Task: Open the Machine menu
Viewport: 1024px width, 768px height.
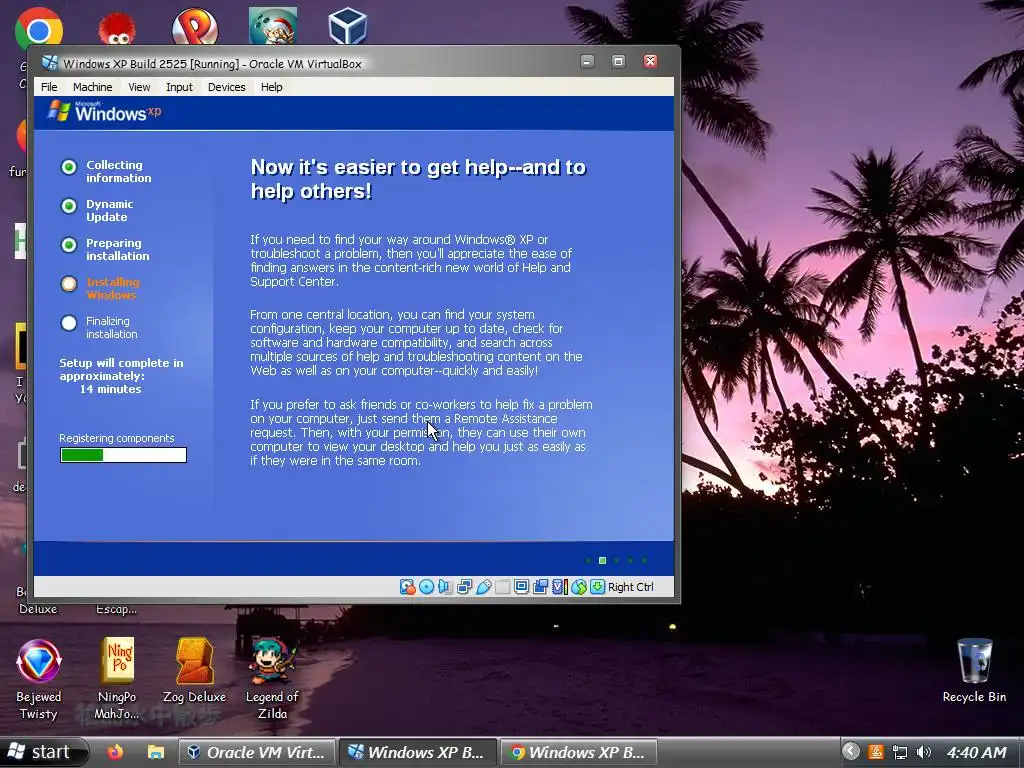Action: pyautogui.click(x=92, y=87)
